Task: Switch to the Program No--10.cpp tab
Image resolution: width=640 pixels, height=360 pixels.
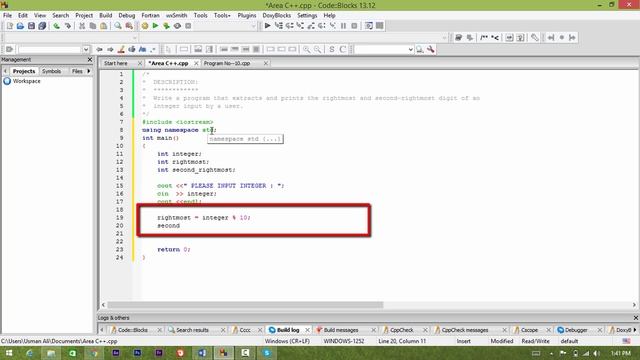Action: pos(227,63)
